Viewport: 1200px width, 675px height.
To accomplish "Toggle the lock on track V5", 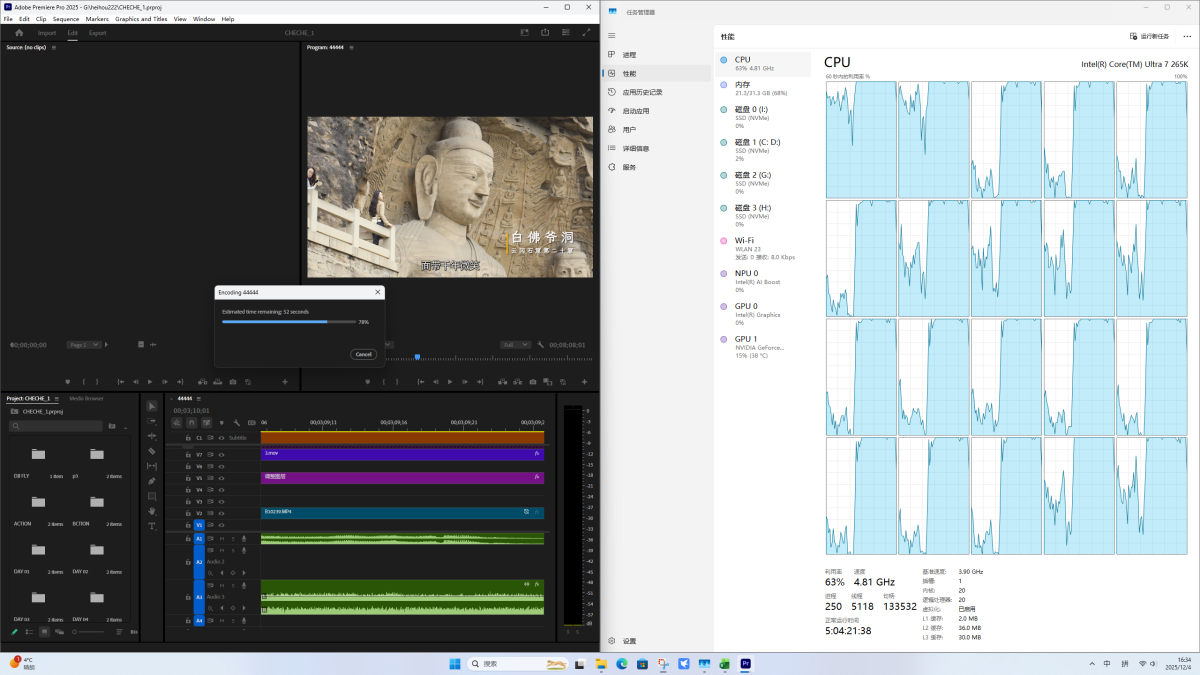I will point(188,478).
